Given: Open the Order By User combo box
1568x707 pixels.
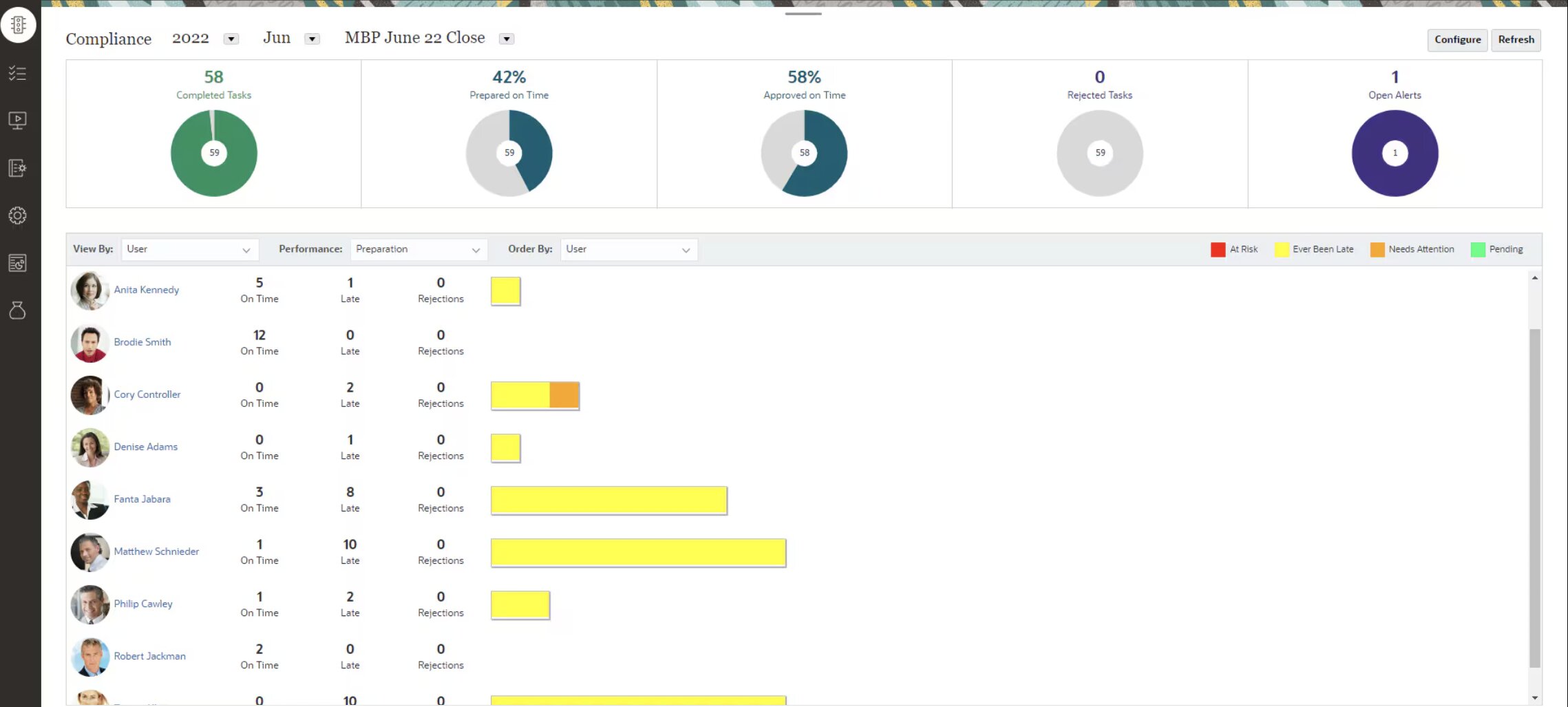Looking at the screenshot, I should tap(628, 249).
